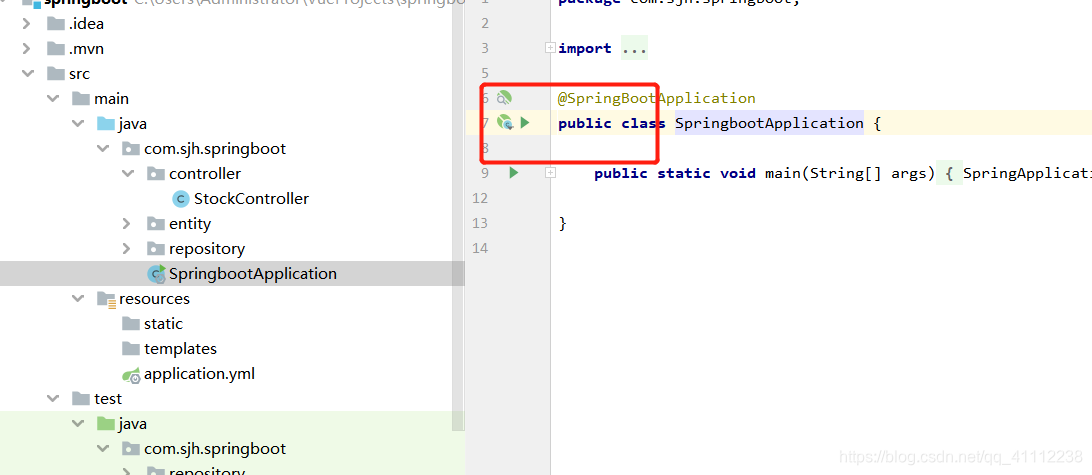Expand the folded import block
The height and width of the screenshot is (475, 1092).
click(x=550, y=48)
